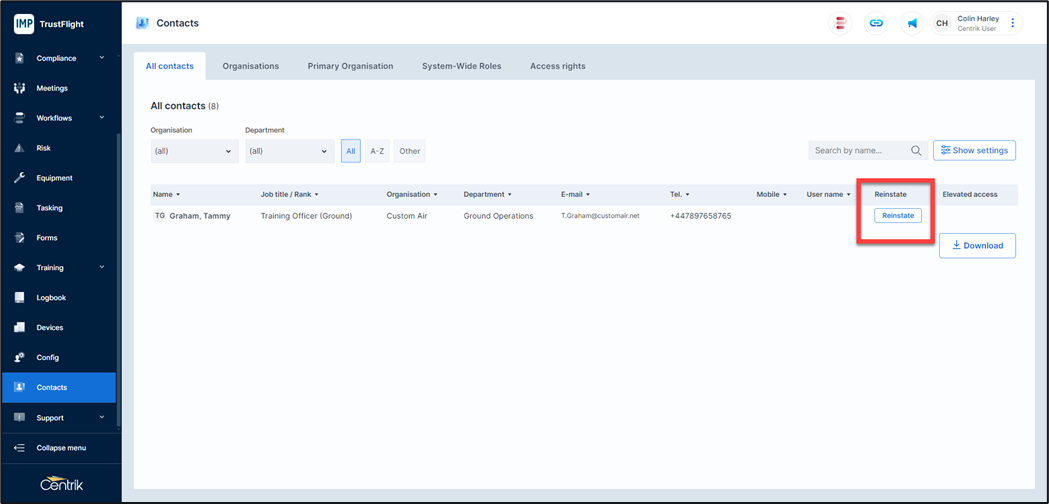Open Equipment from the sidebar wrench icon
The width and height of the screenshot is (1049, 504).
19,178
